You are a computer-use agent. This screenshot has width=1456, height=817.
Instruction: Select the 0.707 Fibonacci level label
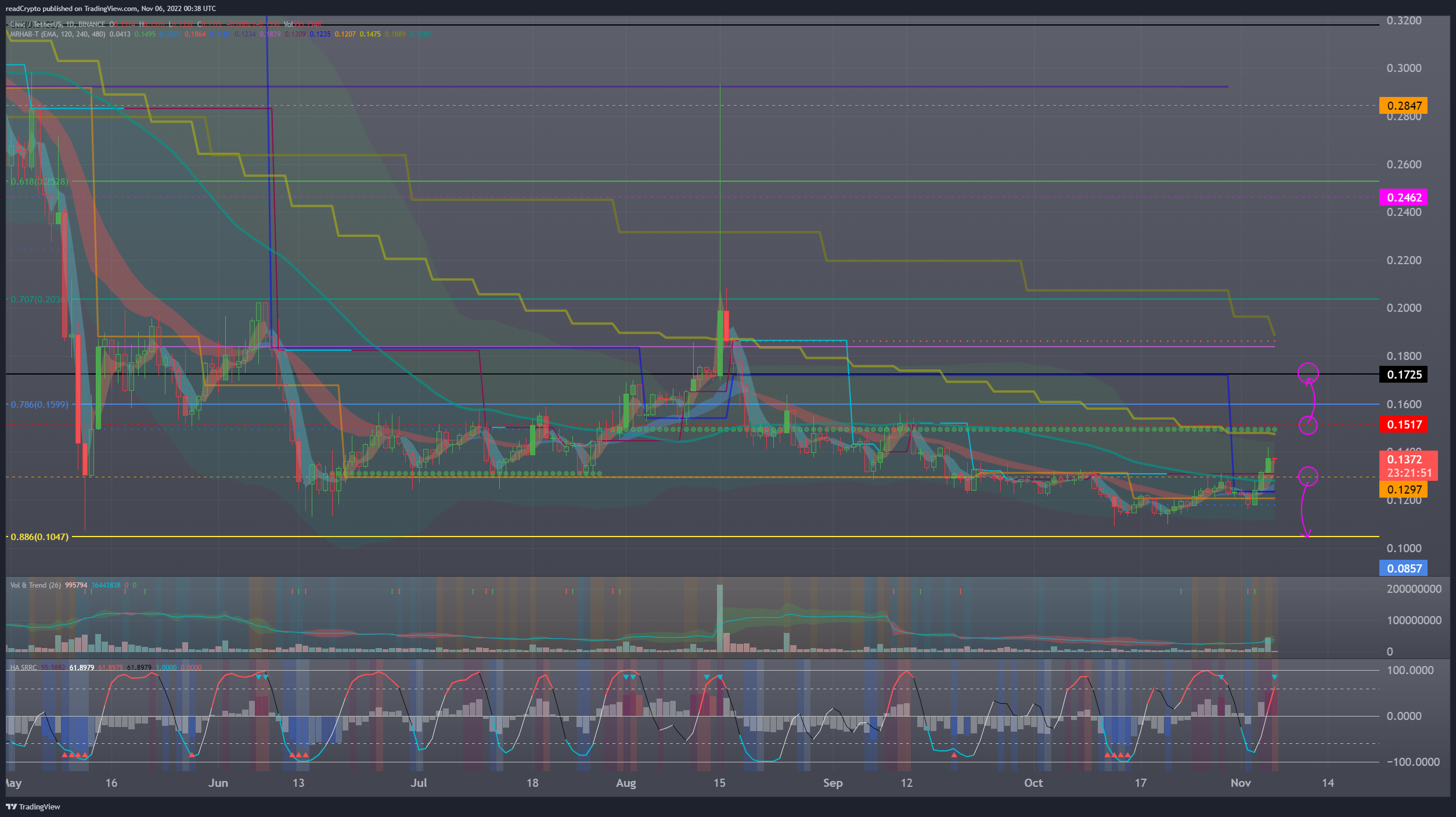(x=37, y=300)
